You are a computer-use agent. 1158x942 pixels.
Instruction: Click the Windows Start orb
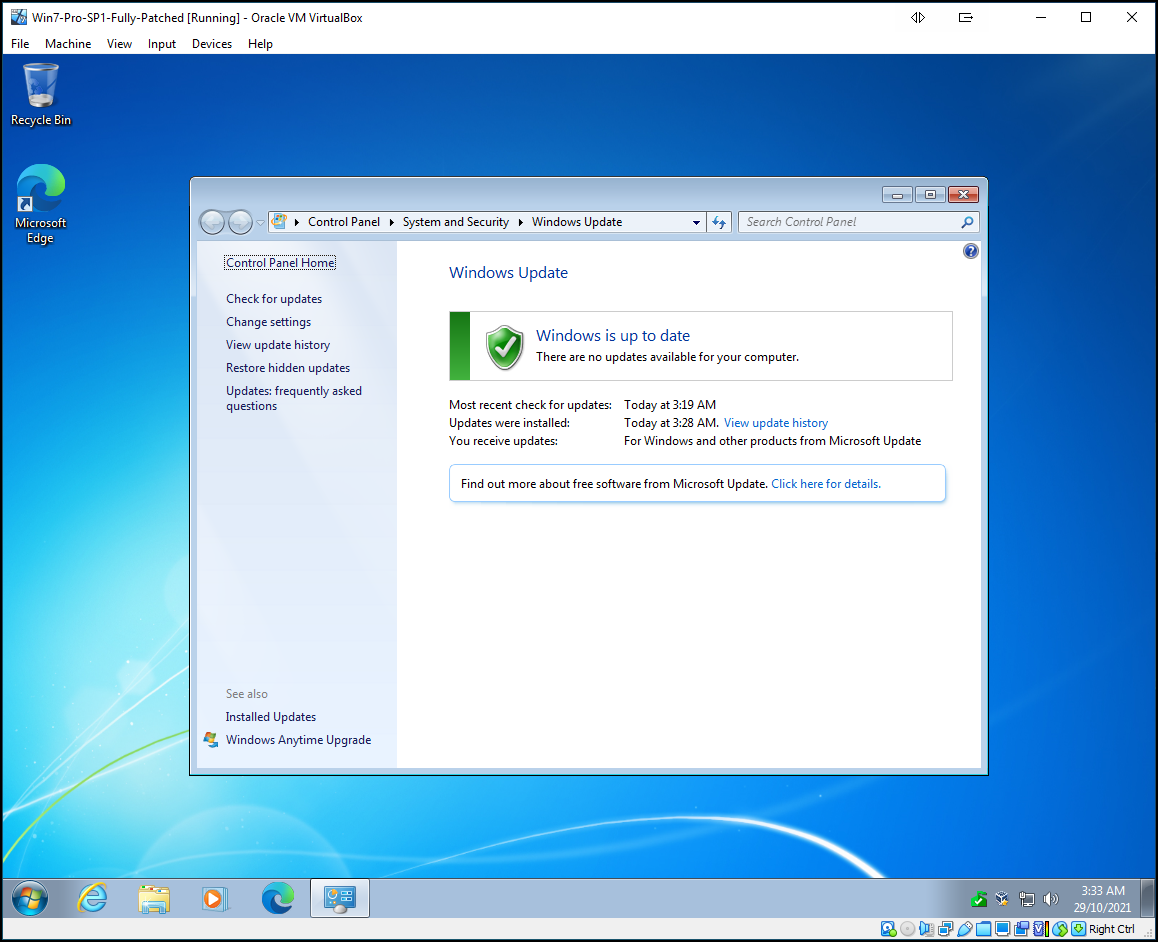(30, 898)
